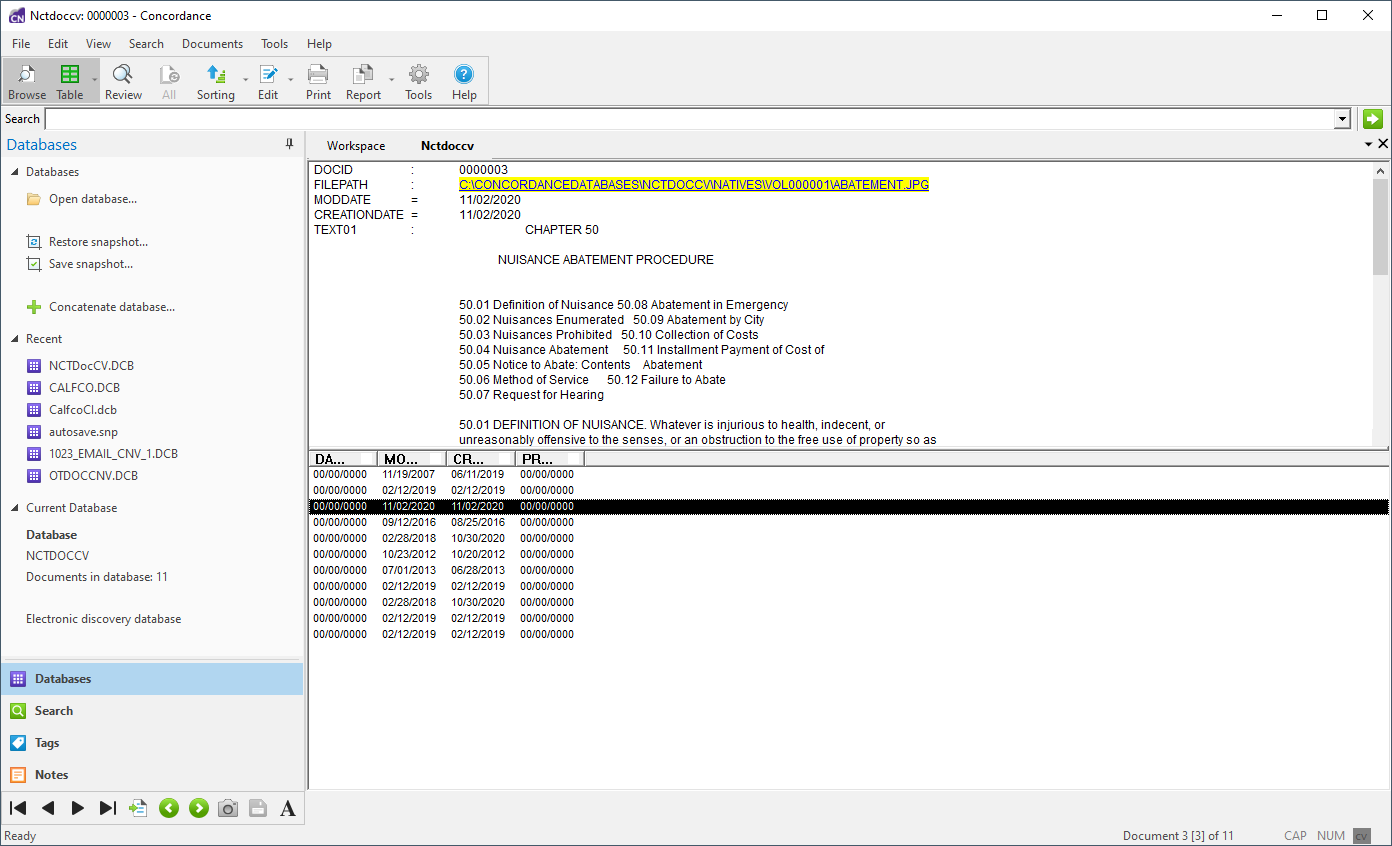Viewport: 1392px width, 846px height.
Task: Click Open database... link
Action: point(93,199)
